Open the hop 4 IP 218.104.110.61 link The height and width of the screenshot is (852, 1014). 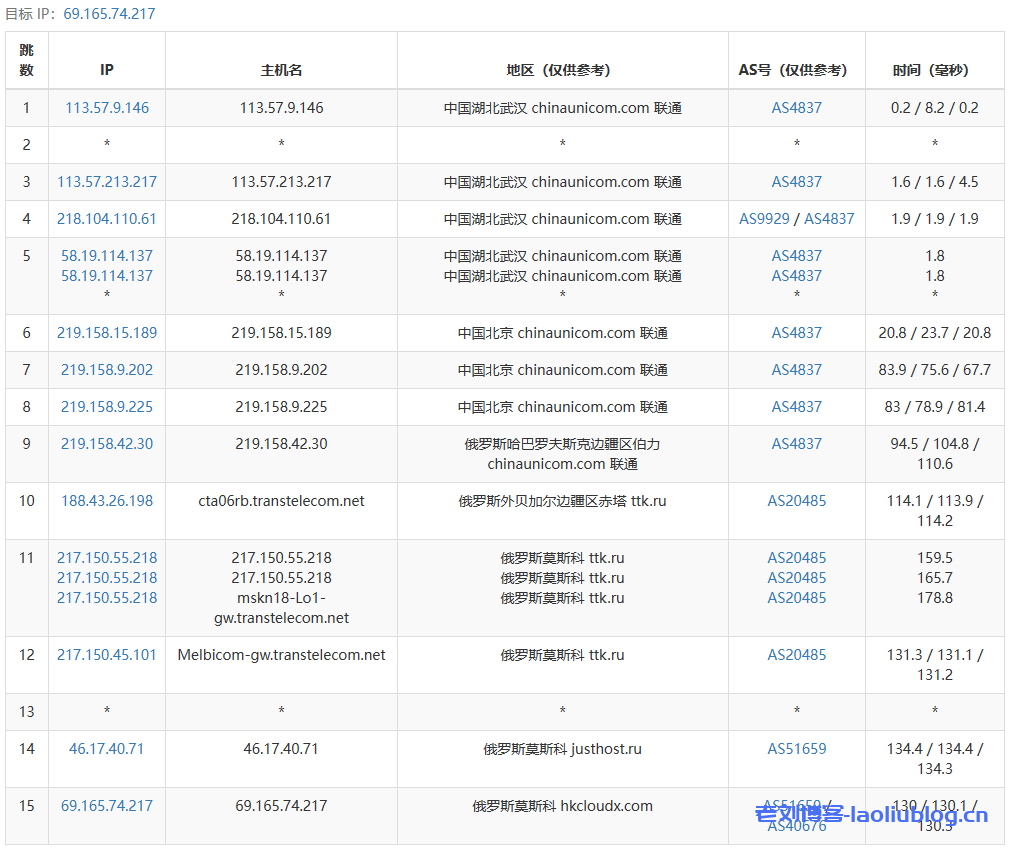pos(106,218)
